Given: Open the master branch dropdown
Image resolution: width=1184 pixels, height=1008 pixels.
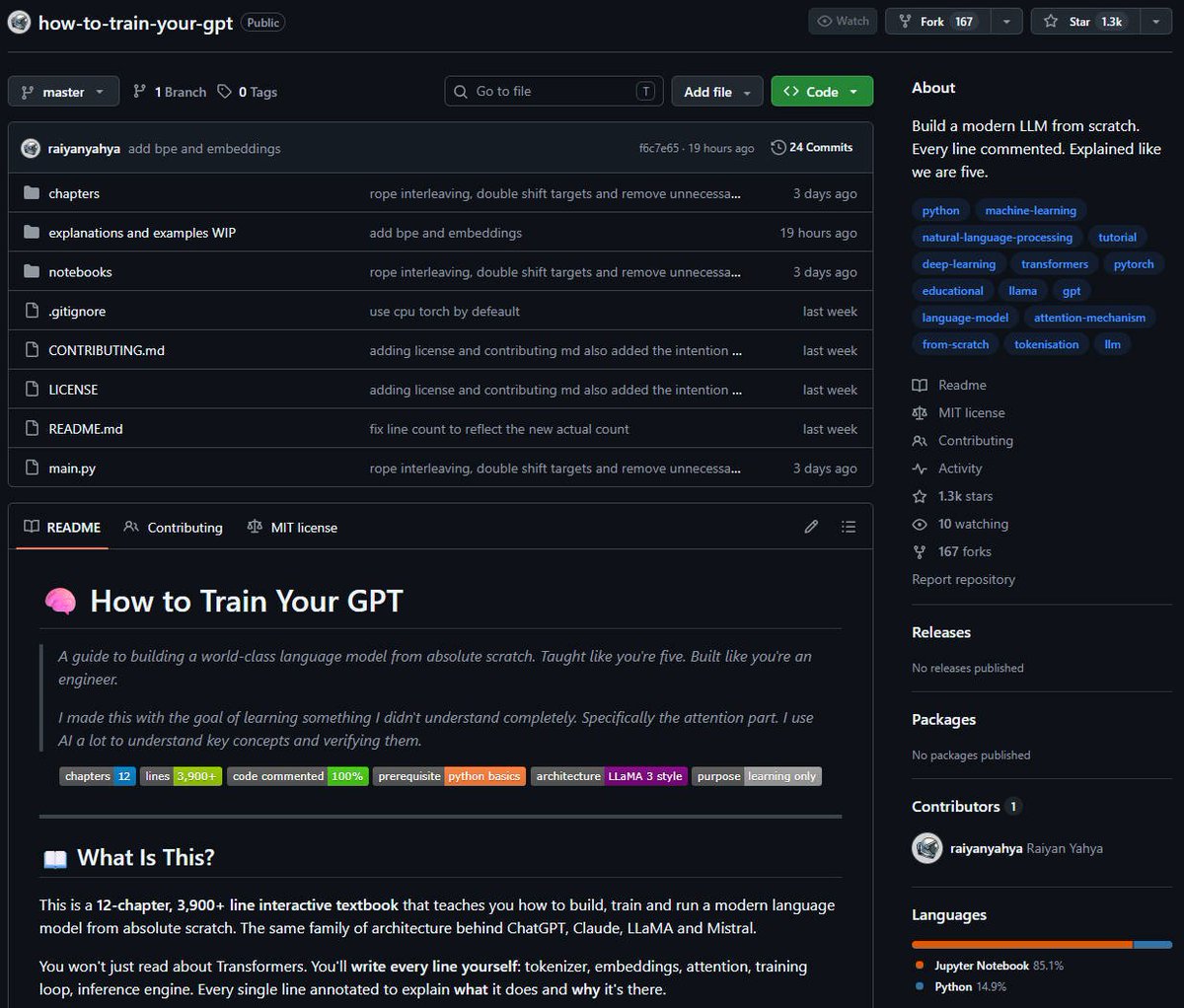Looking at the screenshot, I should click(x=63, y=92).
